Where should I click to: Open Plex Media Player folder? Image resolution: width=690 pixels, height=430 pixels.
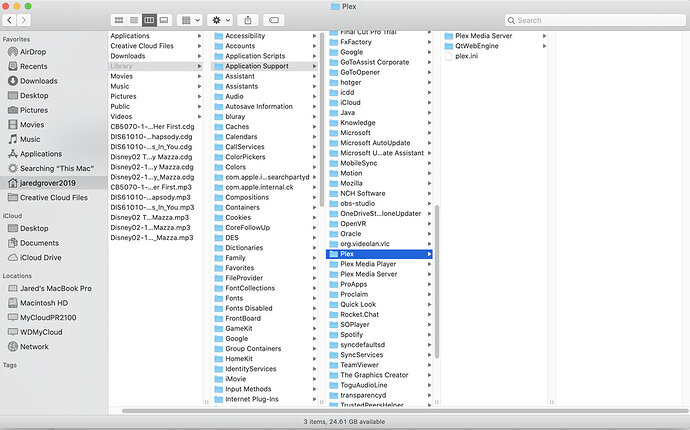pos(368,264)
